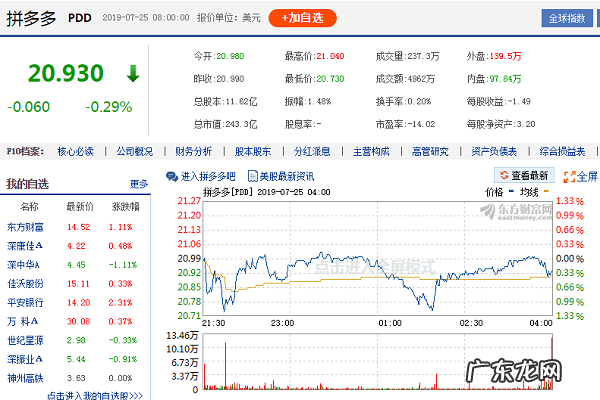The height and width of the screenshot is (400, 600).
Task: Select the 高管研究 tab
Action: (x=432, y=152)
